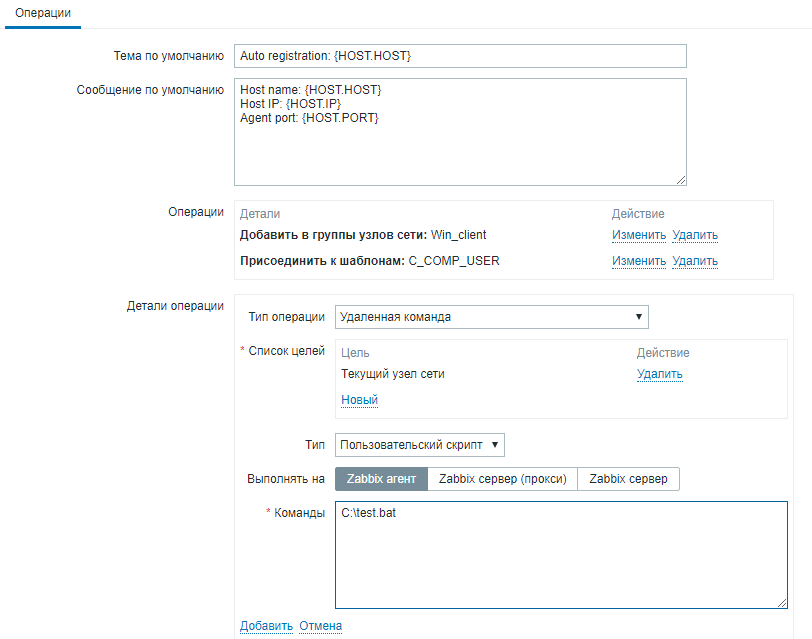The height and width of the screenshot is (639, 812).
Task: Open the Тип script type dropdown
Action: (419, 444)
